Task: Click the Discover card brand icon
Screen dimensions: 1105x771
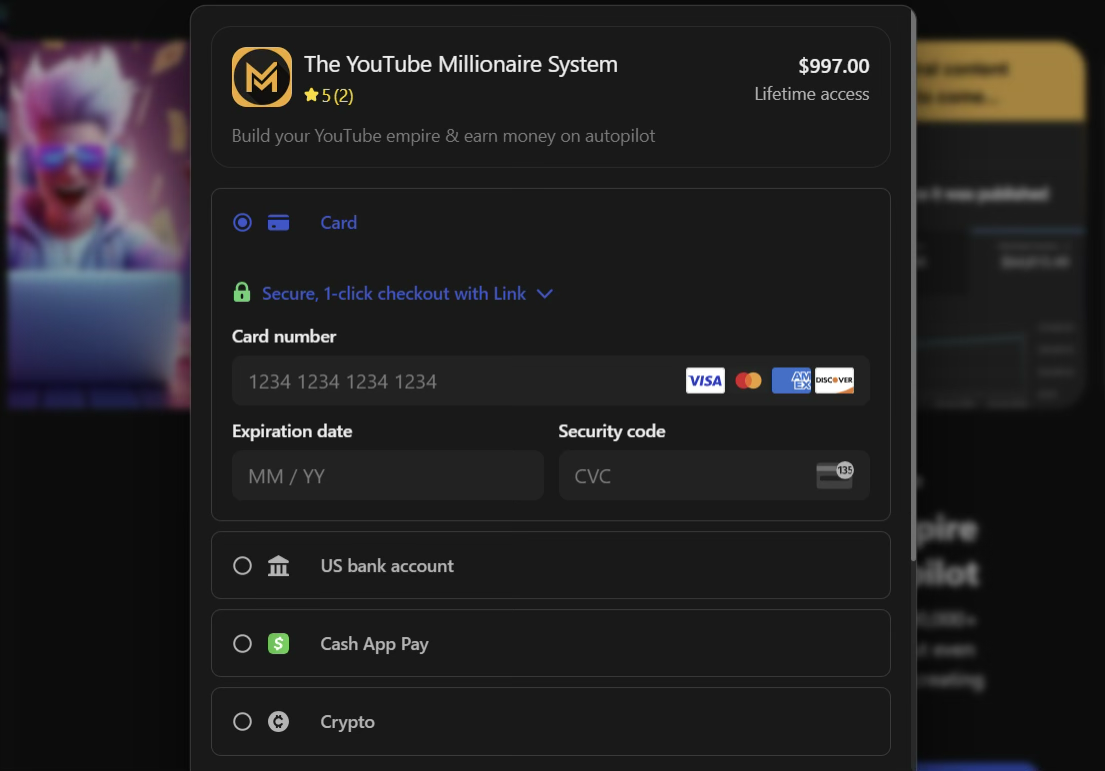Action: point(834,381)
